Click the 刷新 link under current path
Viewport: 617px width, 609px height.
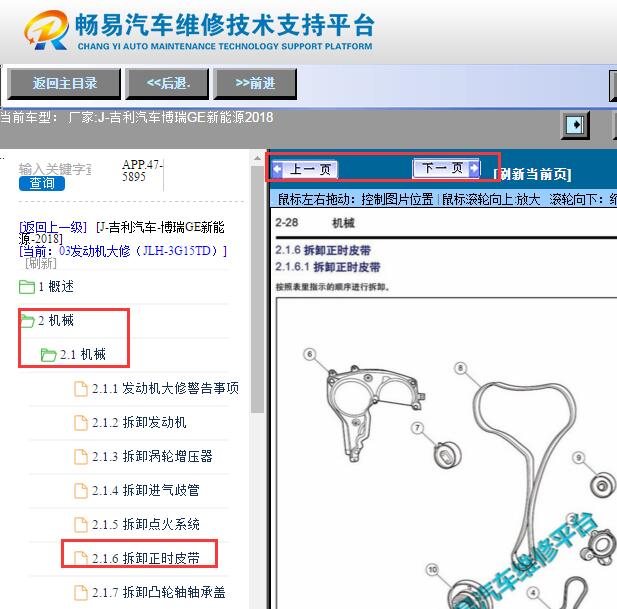[x=41, y=264]
